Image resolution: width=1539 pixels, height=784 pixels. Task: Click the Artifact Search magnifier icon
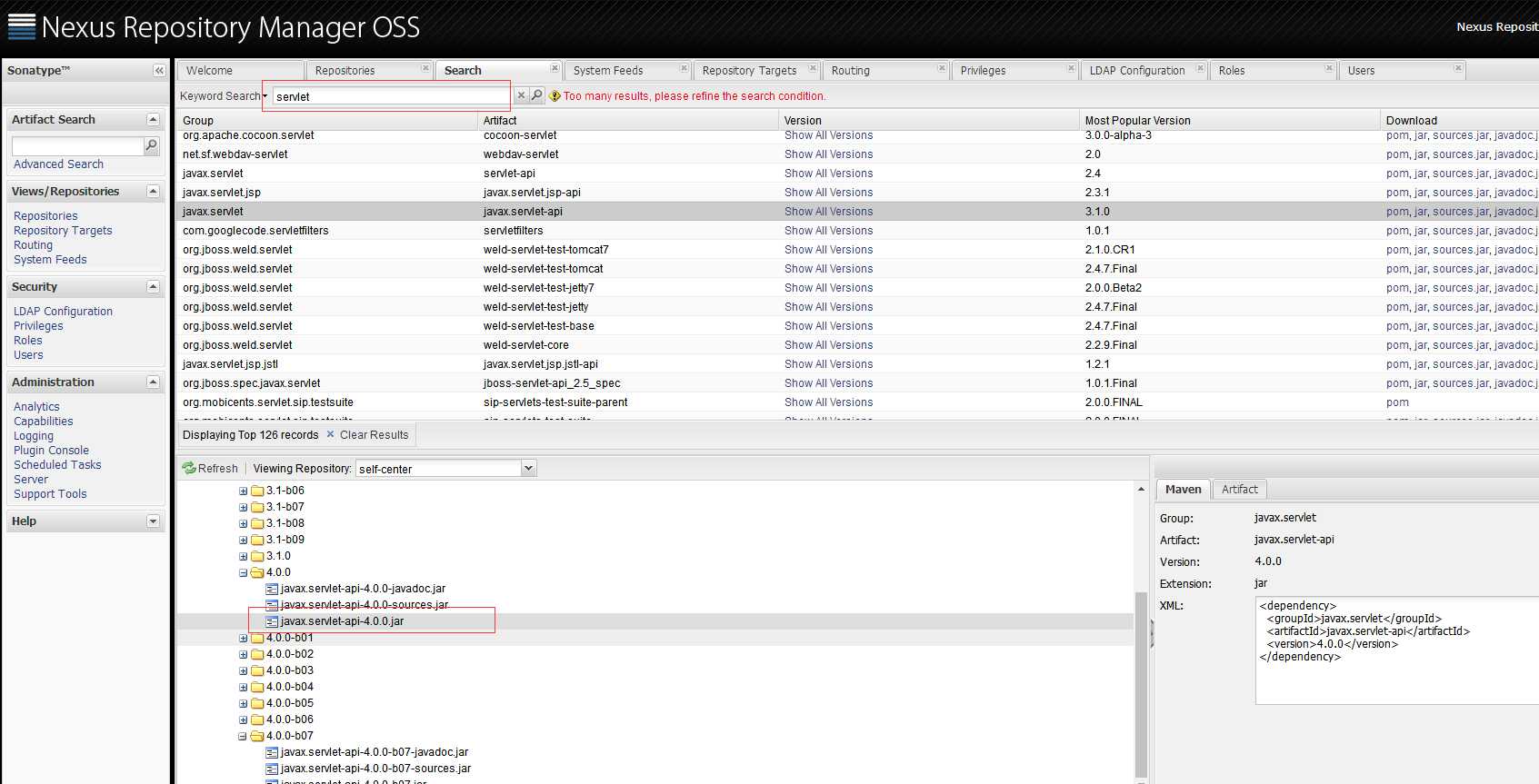coord(151,145)
